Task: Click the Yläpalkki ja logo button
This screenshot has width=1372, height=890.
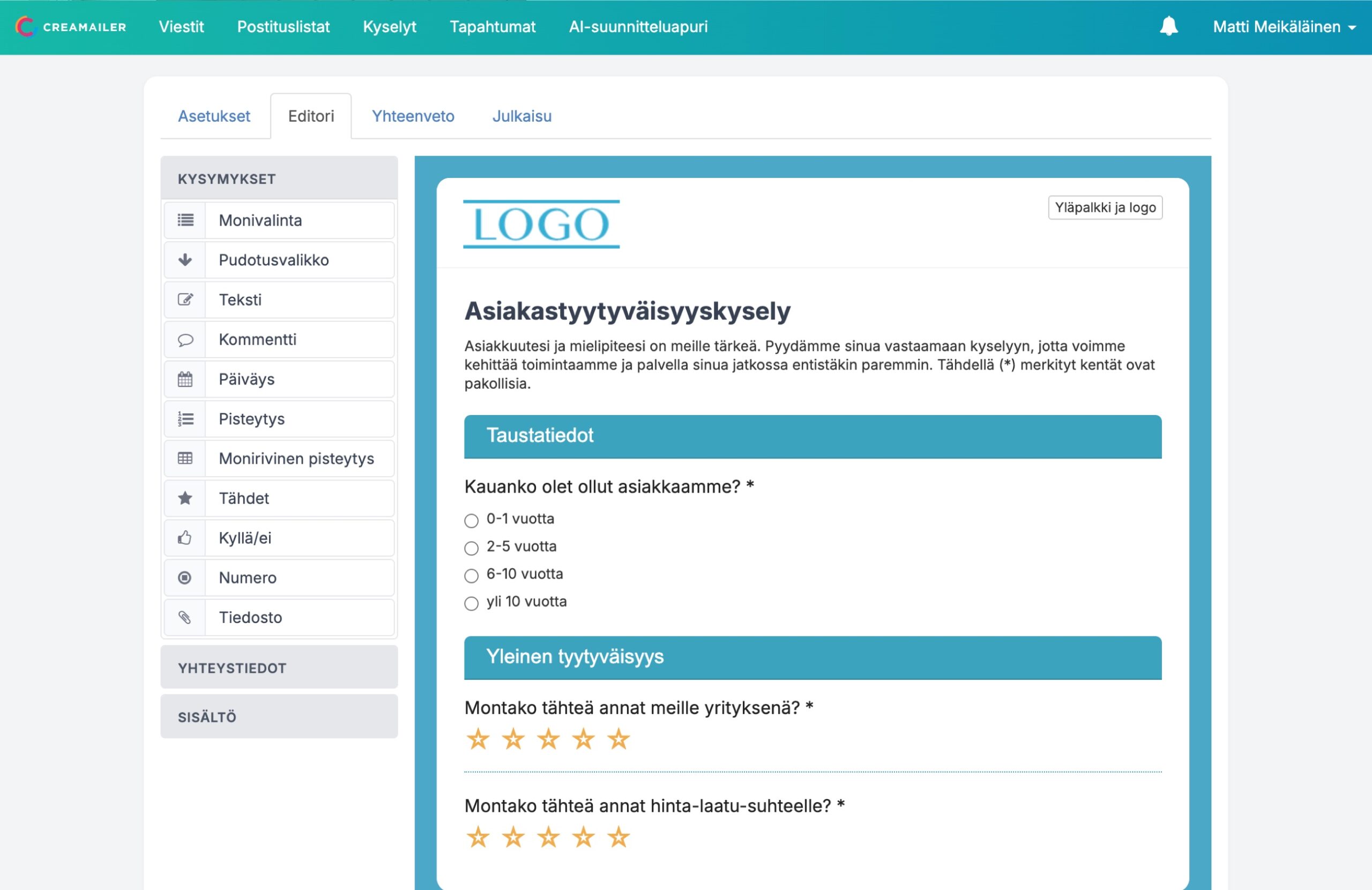Action: pos(1105,207)
